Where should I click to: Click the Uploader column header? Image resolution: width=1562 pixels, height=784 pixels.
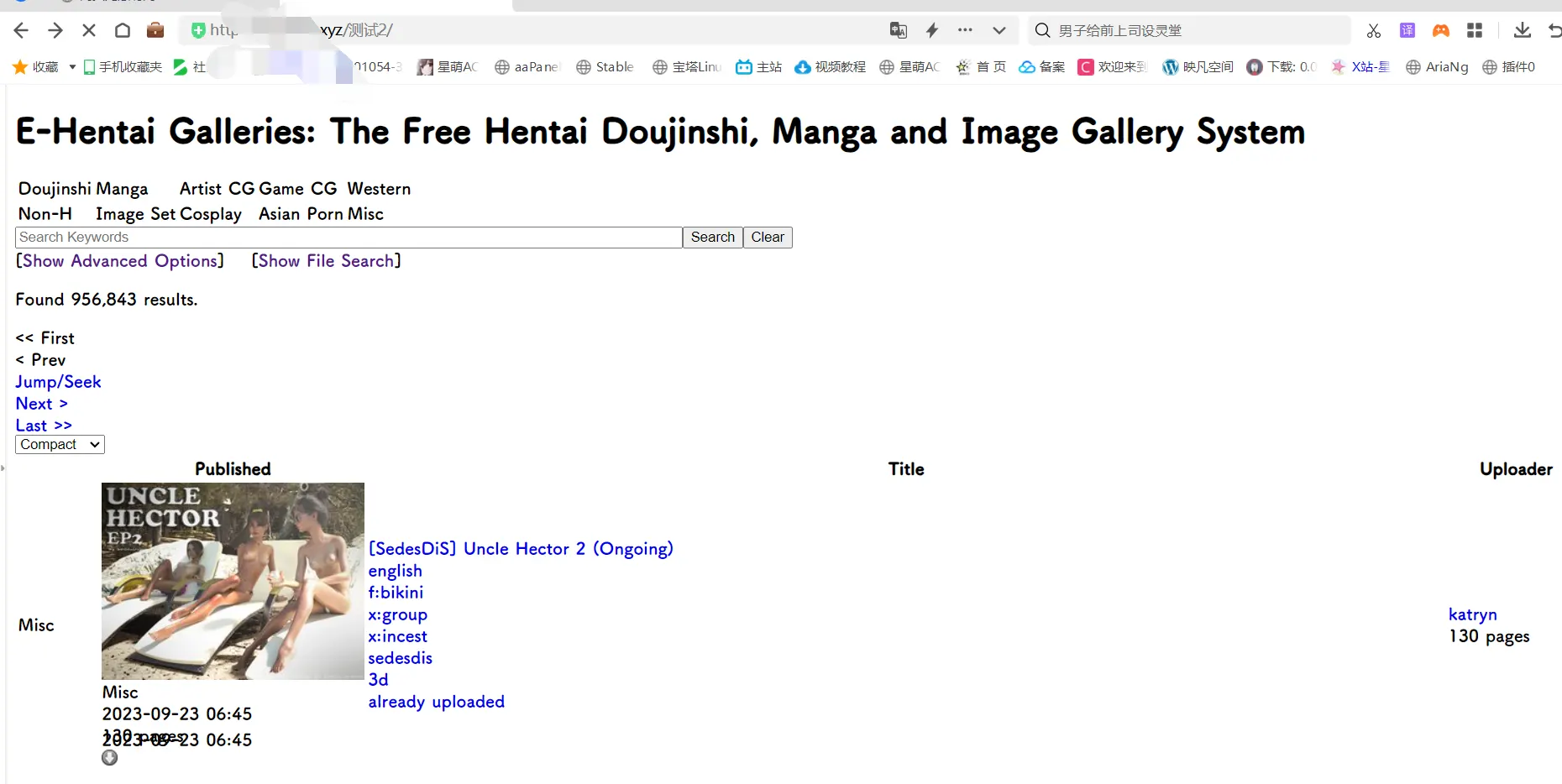point(1516,469)
